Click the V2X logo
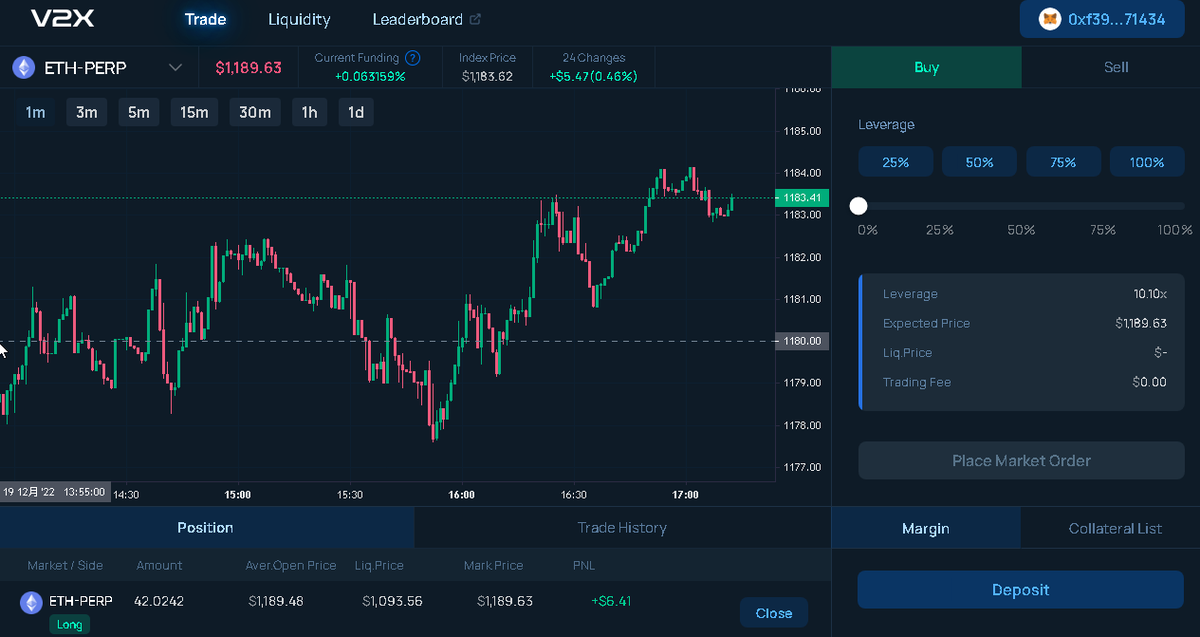Image resolution: width=1200 pixels, height=637 pixels. [x=63, y=19]
